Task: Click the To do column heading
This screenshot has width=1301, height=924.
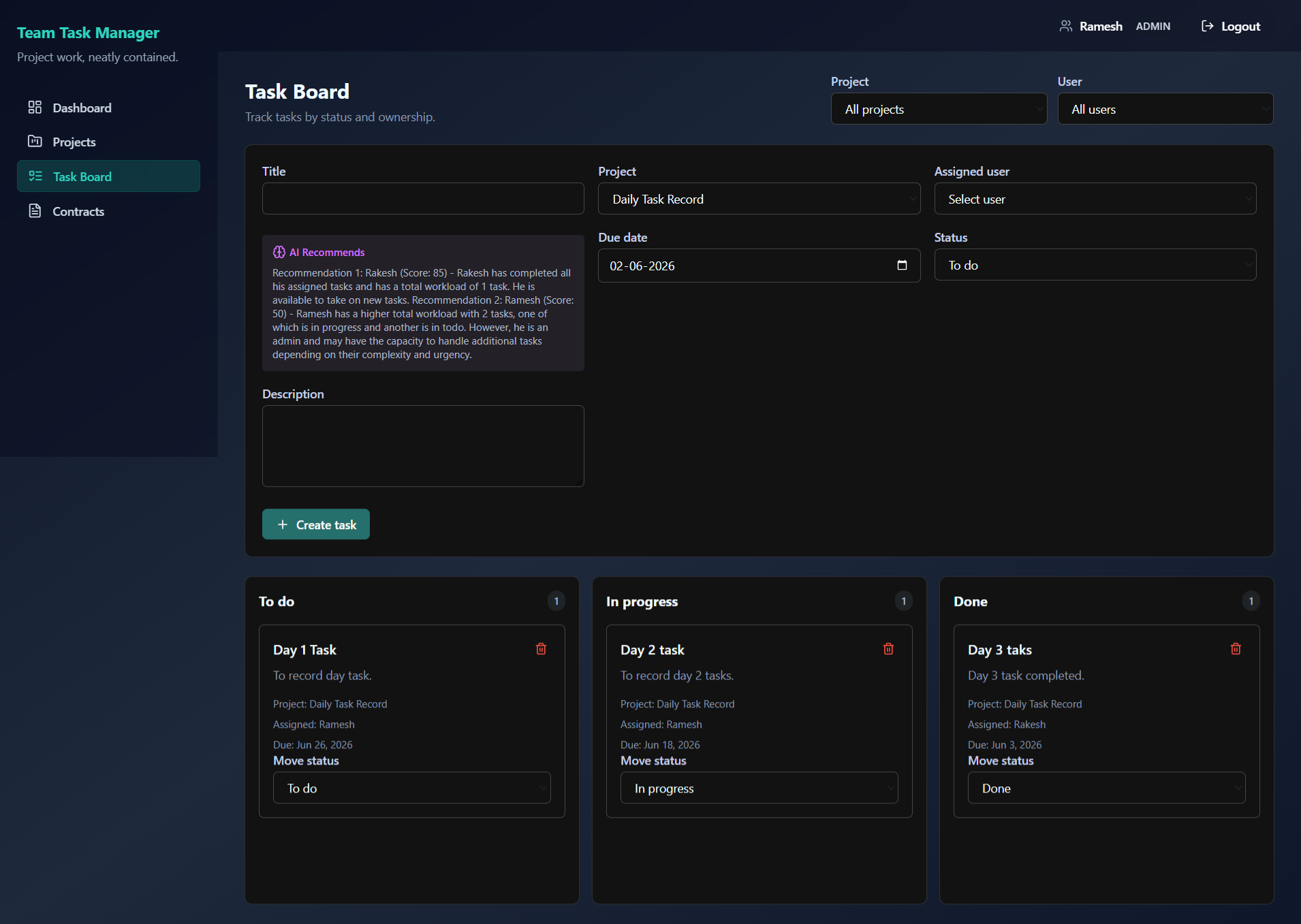Action: coord(277,601)
